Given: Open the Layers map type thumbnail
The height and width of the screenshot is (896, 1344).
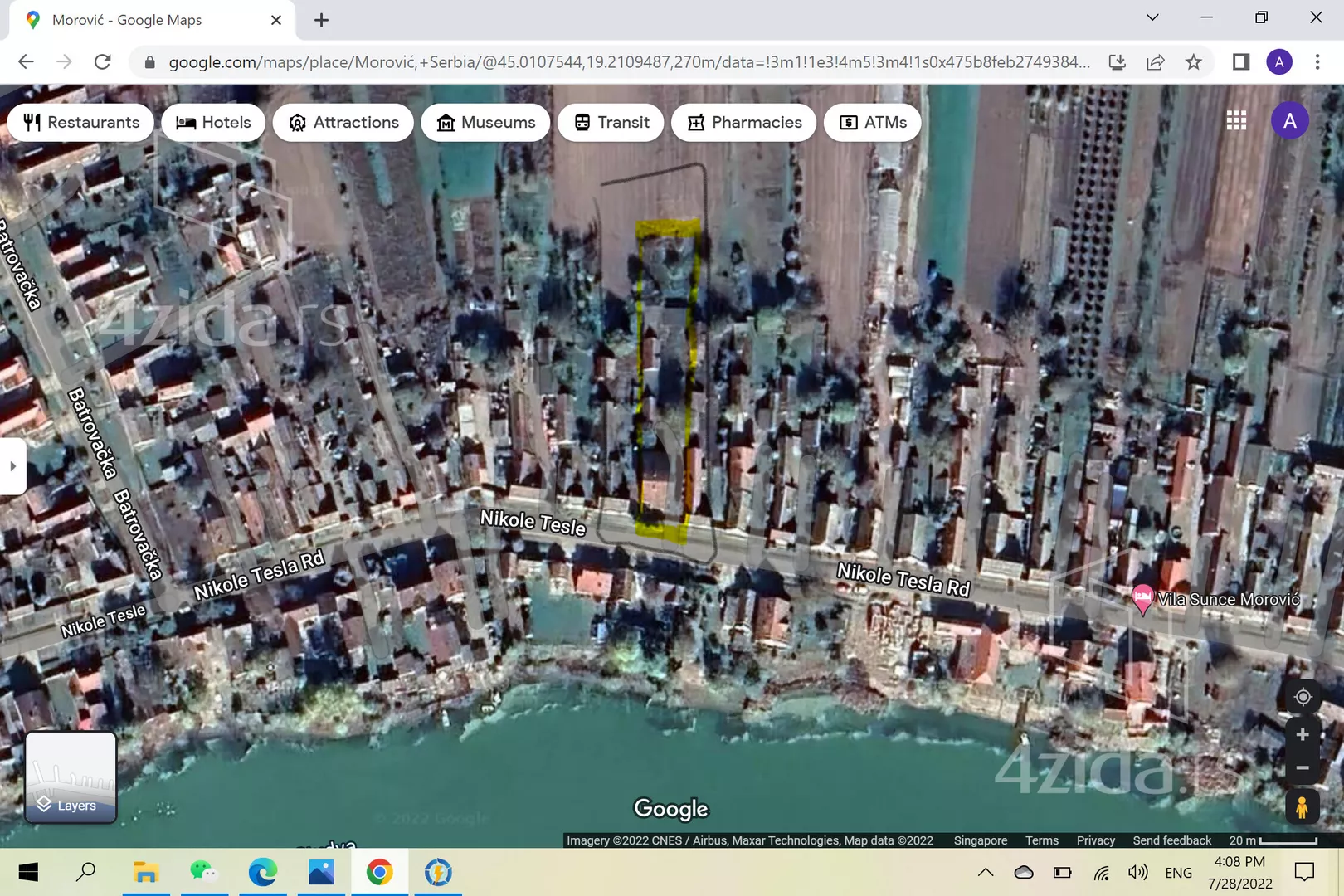Looking at the screenshot, I should 71,777.
